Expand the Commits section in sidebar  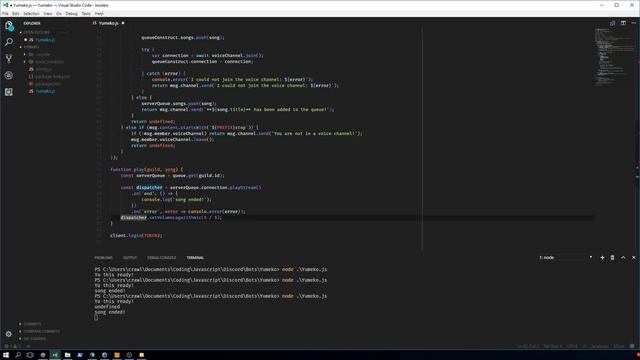click(32, 324)
